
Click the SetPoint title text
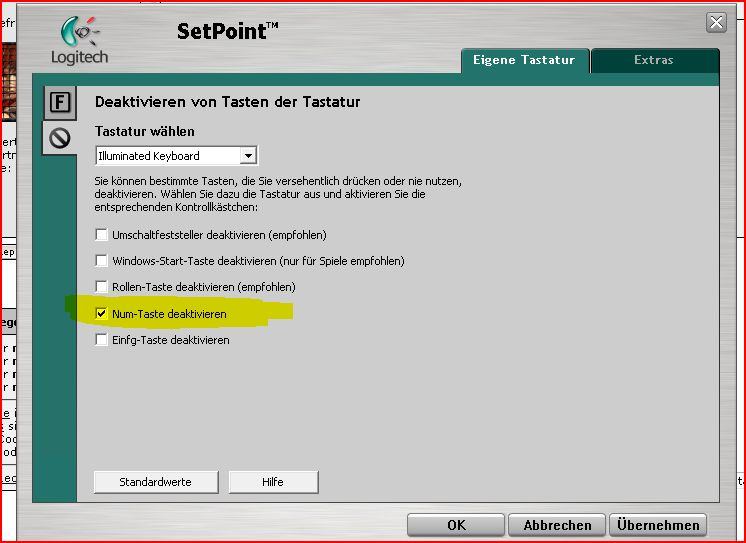click(227, 31)
